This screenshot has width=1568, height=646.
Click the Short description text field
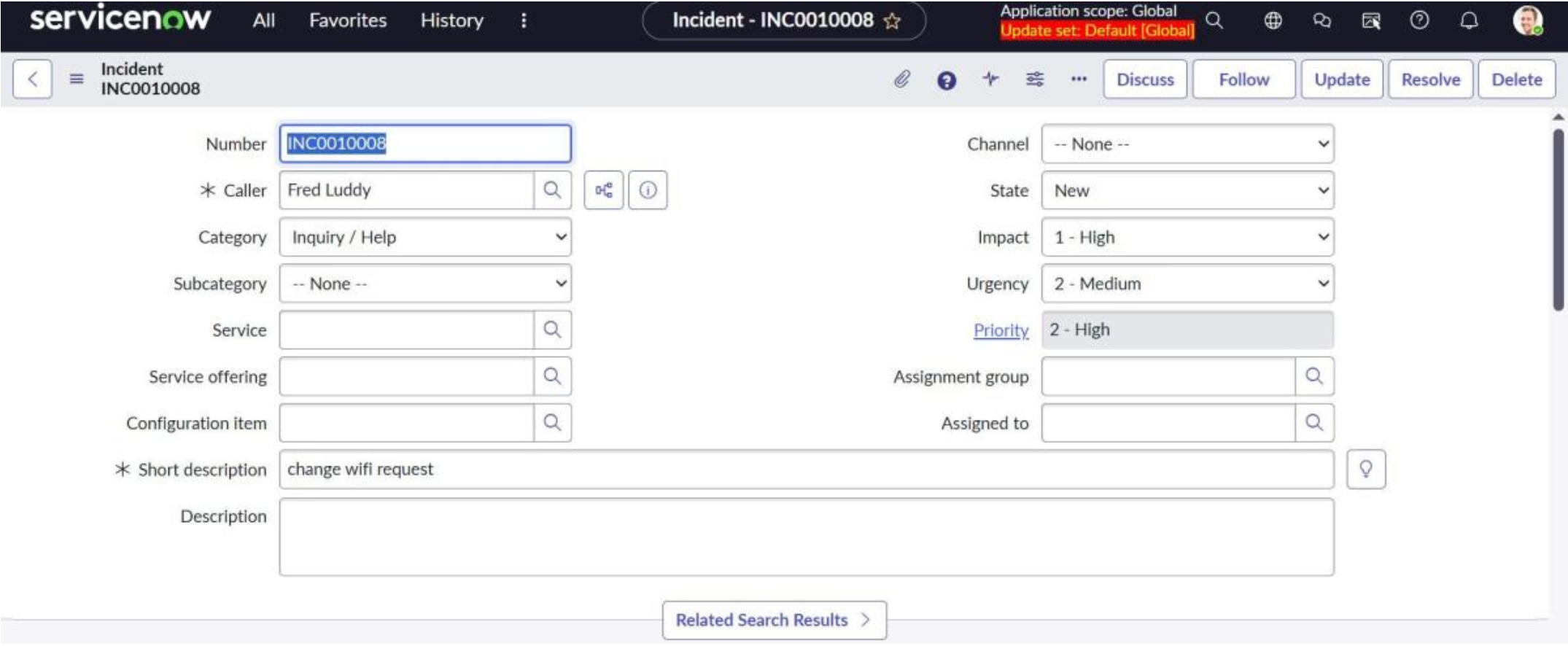coord(807,469)
